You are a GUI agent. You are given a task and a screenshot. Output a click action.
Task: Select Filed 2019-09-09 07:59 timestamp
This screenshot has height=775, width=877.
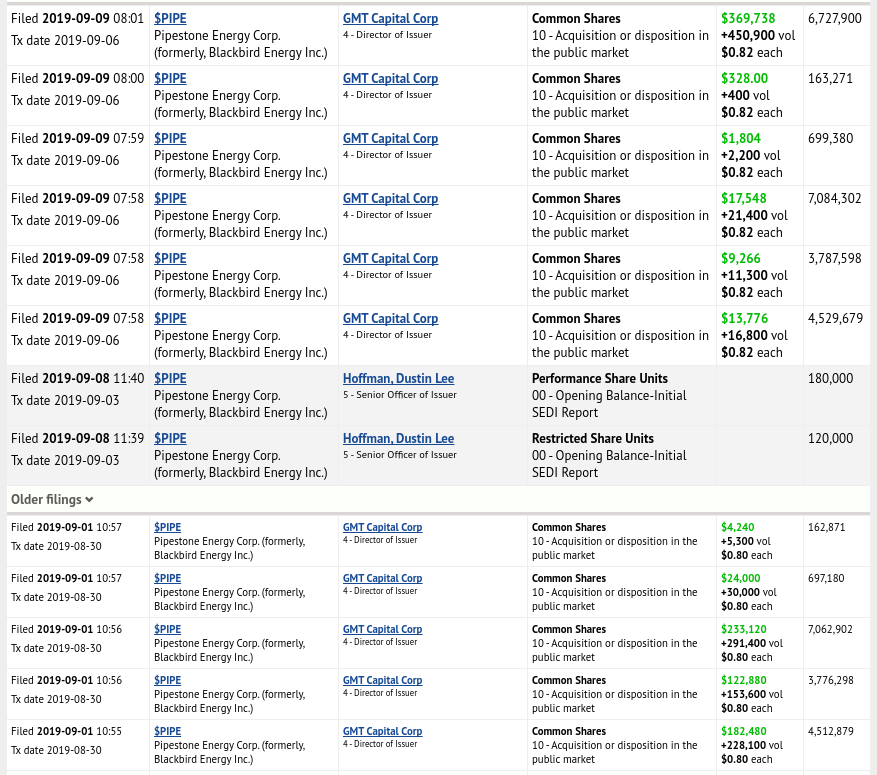77,138
